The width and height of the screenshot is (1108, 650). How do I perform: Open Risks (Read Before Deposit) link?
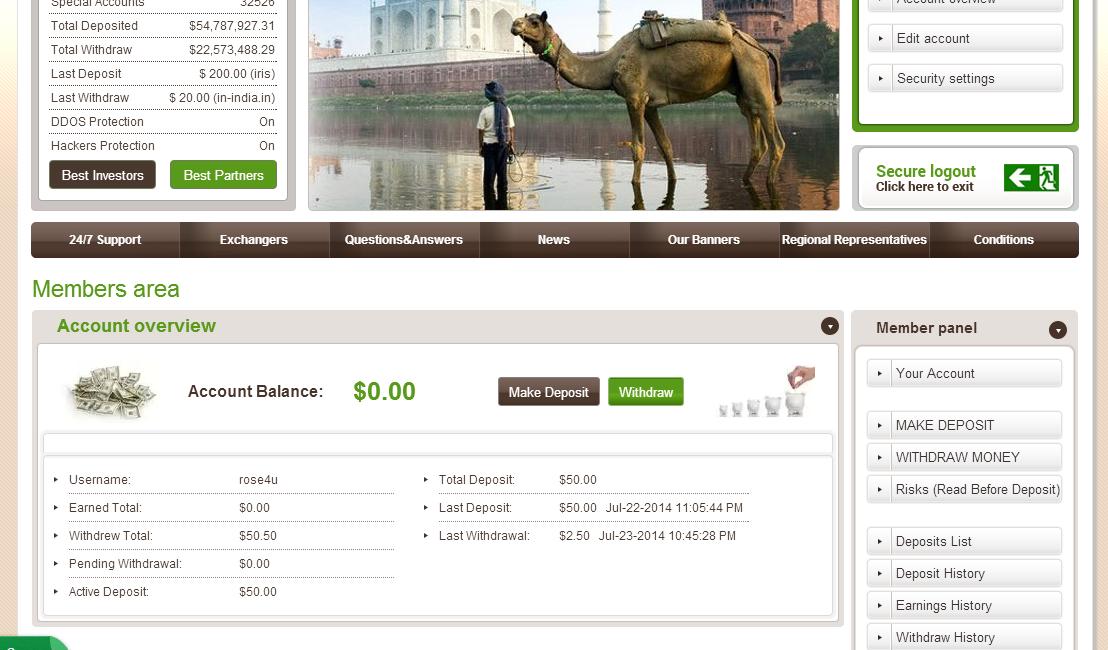[977, 490]
